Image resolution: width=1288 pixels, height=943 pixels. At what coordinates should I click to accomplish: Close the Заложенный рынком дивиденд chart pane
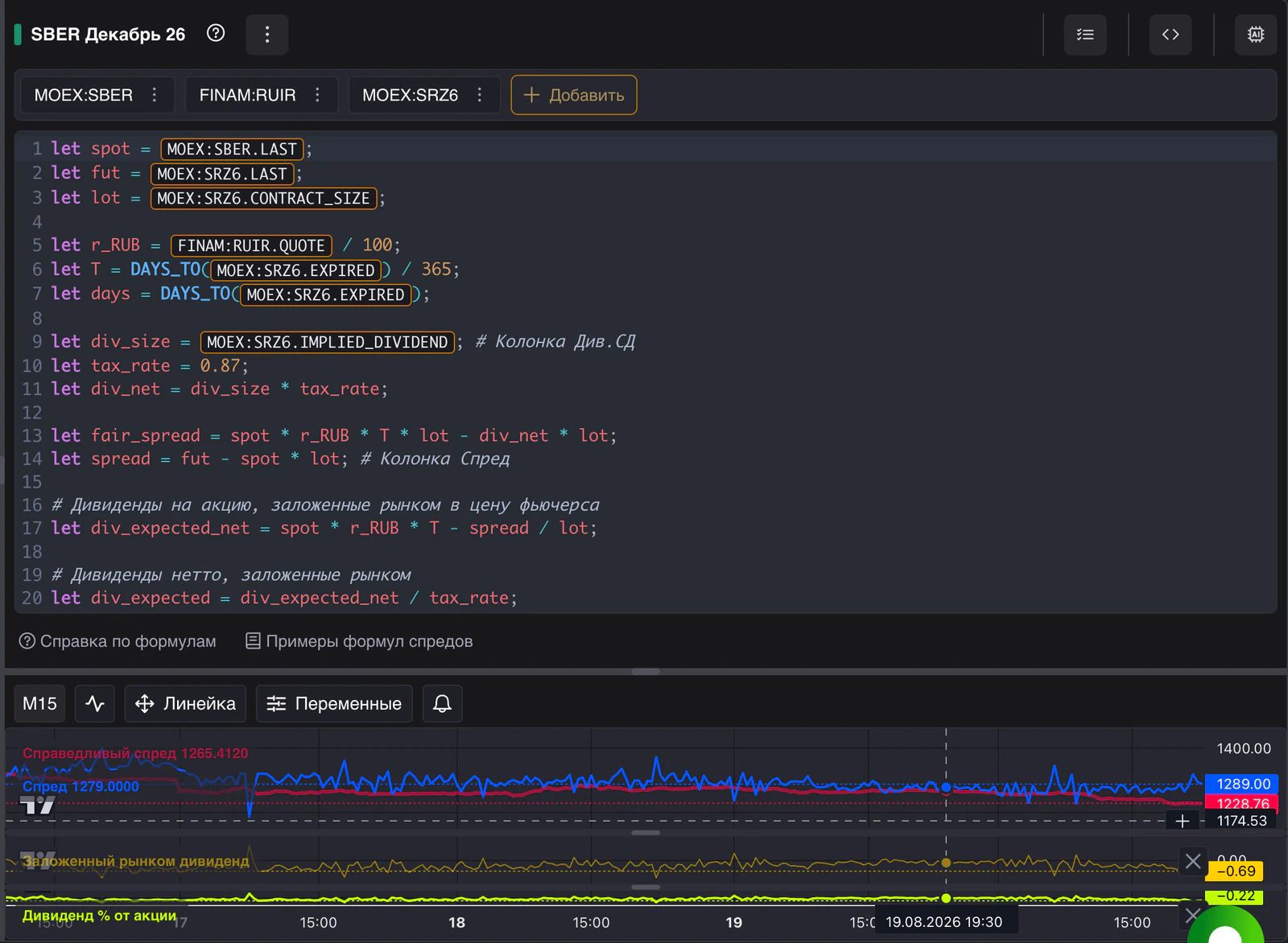click(x=1193, y=862)
